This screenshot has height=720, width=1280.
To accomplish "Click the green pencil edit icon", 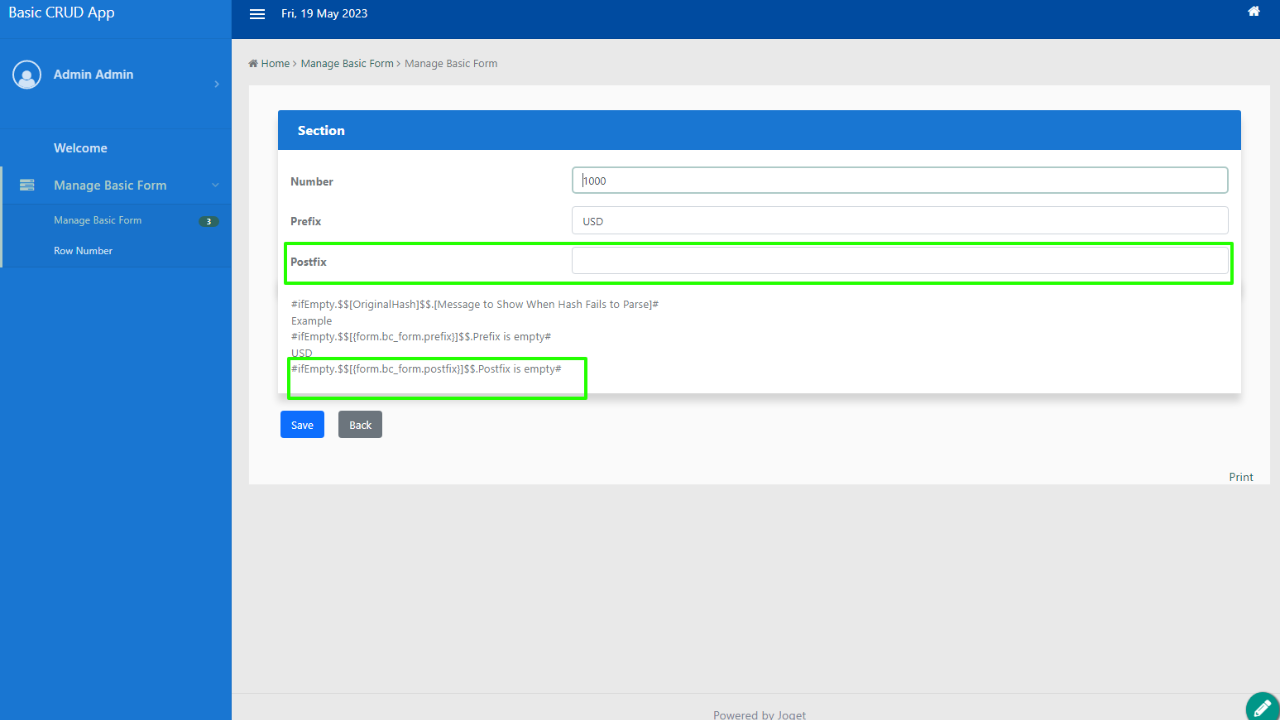I will [1262, 706].
